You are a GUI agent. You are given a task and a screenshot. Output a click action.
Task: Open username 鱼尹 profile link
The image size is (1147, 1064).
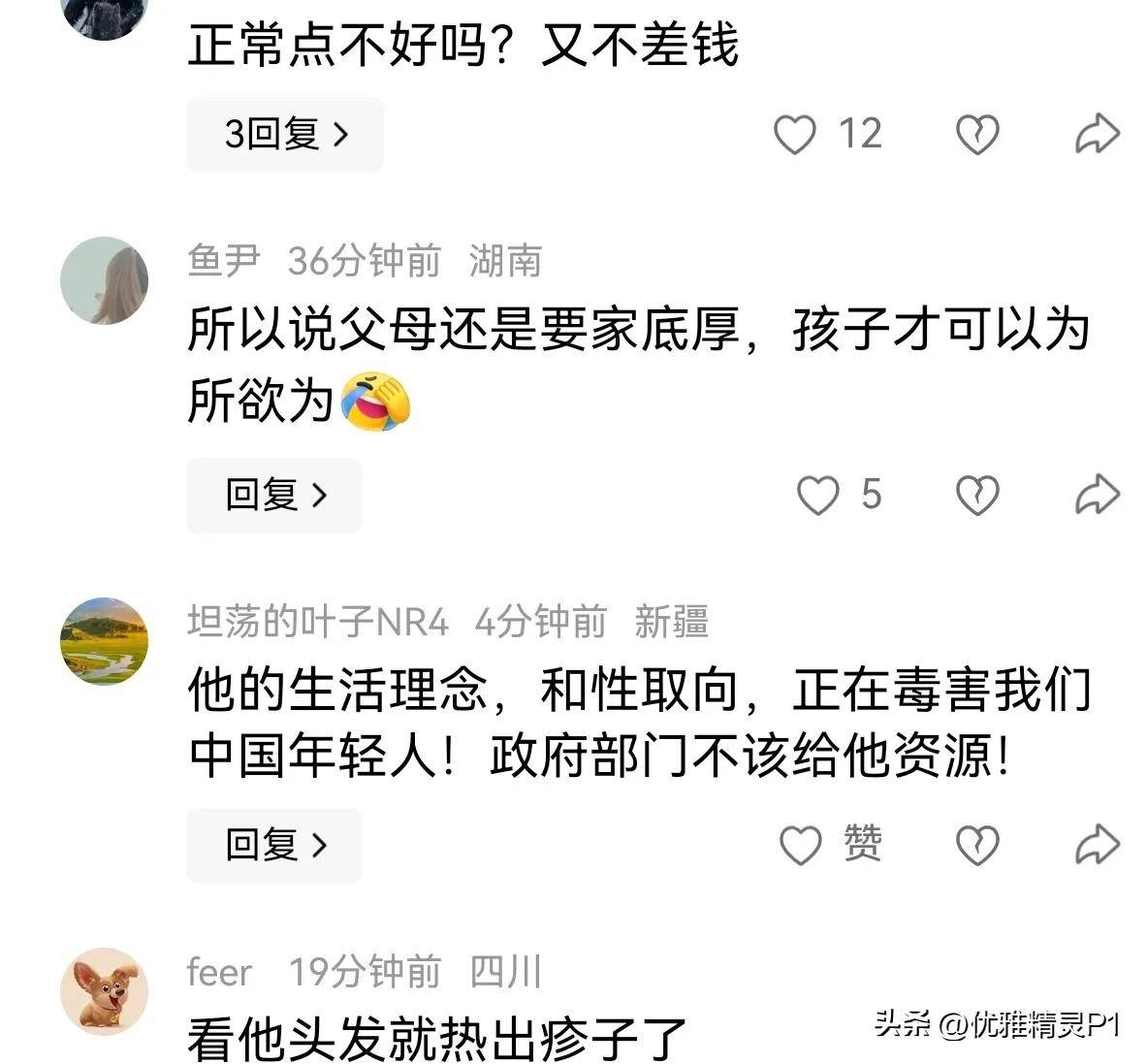(x=224, y=261)
